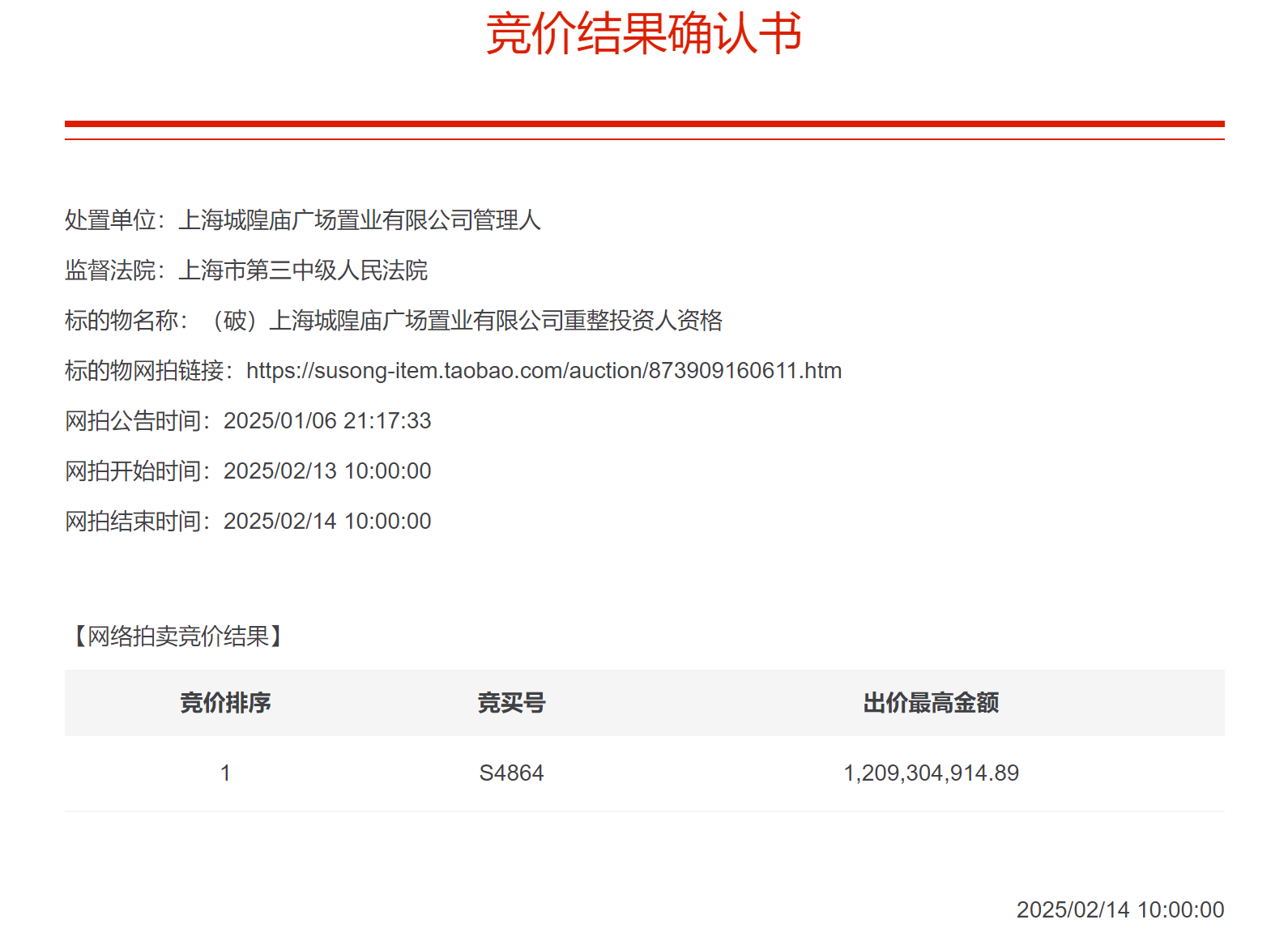
Task: Click the 竞价结果确认书 title heading
Action: pos(644,34)
